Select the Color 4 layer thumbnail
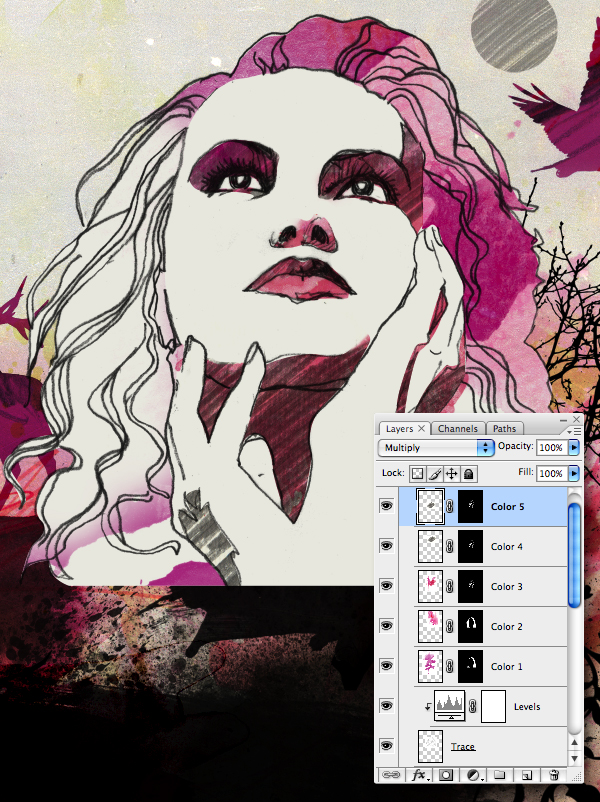 tap(431, 546)
